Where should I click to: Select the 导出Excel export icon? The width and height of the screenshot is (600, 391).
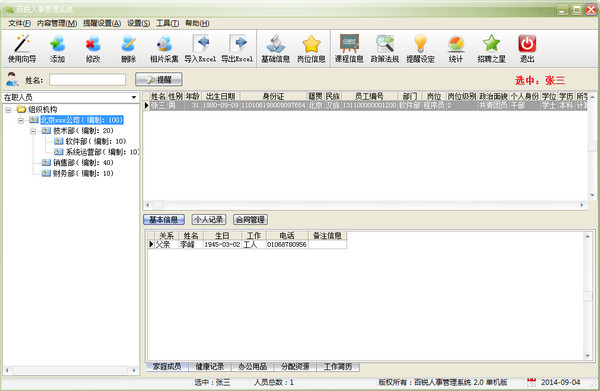coord(237,44)
